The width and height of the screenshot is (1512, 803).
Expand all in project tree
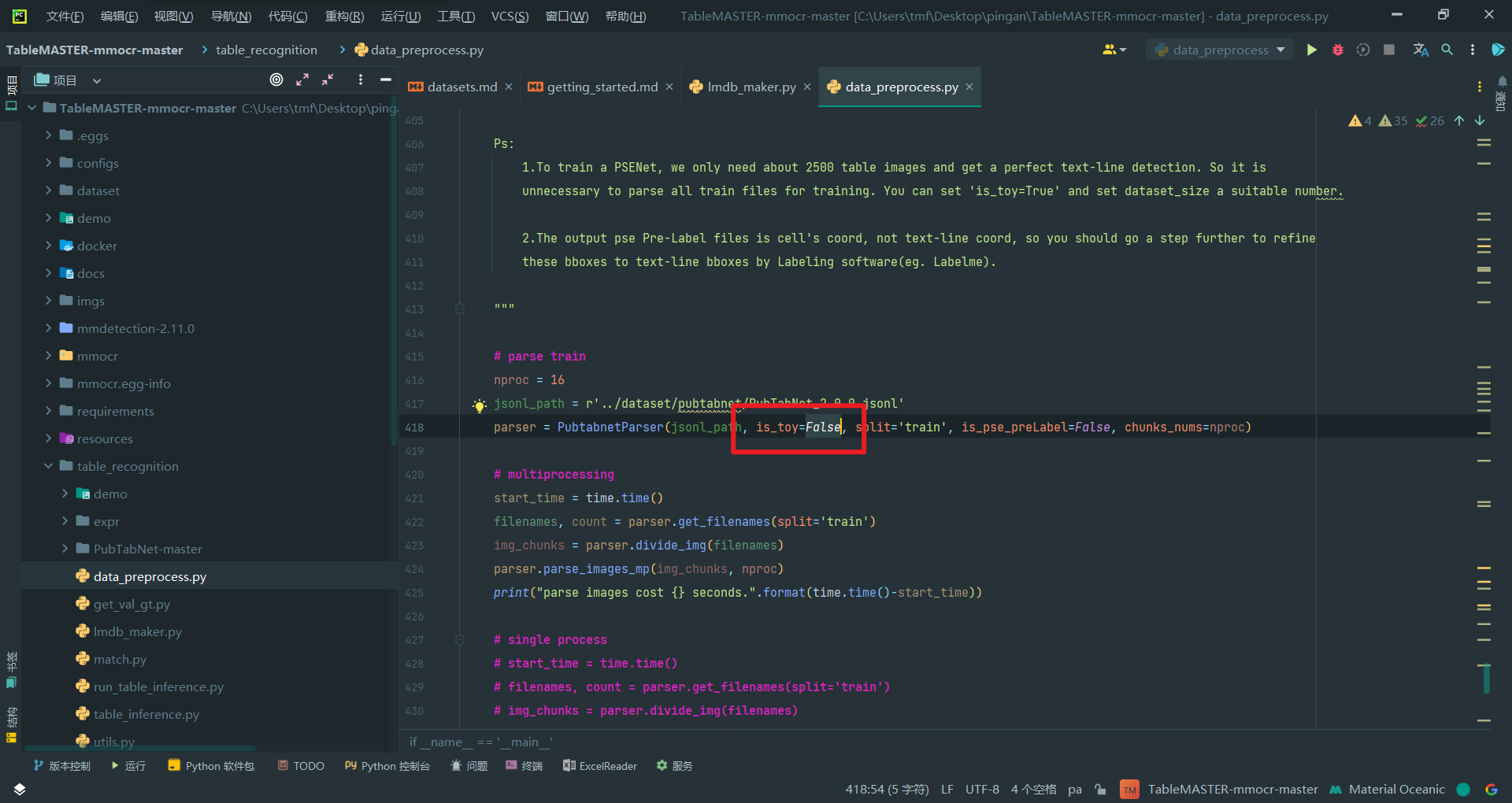302,80
